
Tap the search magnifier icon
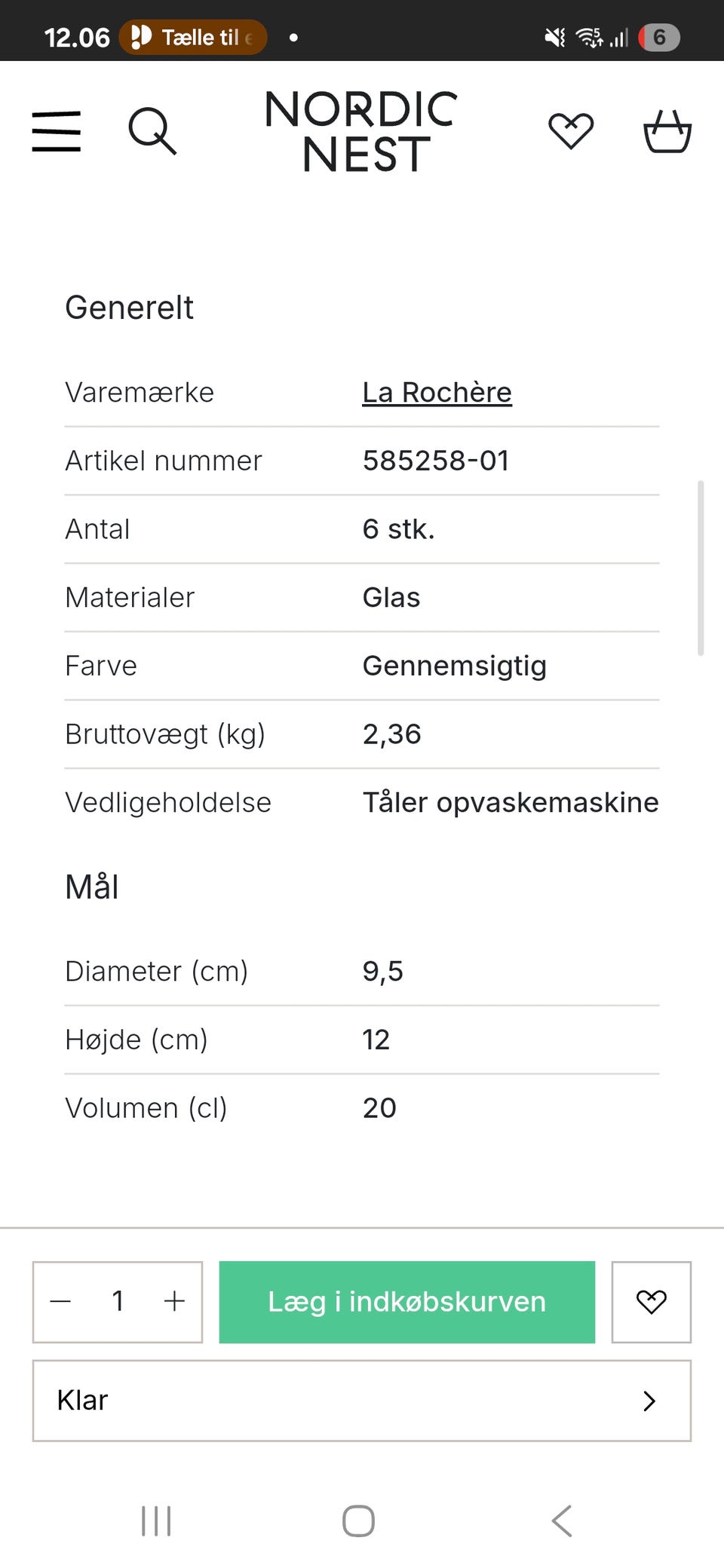pyautogui.click(x=152, y=131)
